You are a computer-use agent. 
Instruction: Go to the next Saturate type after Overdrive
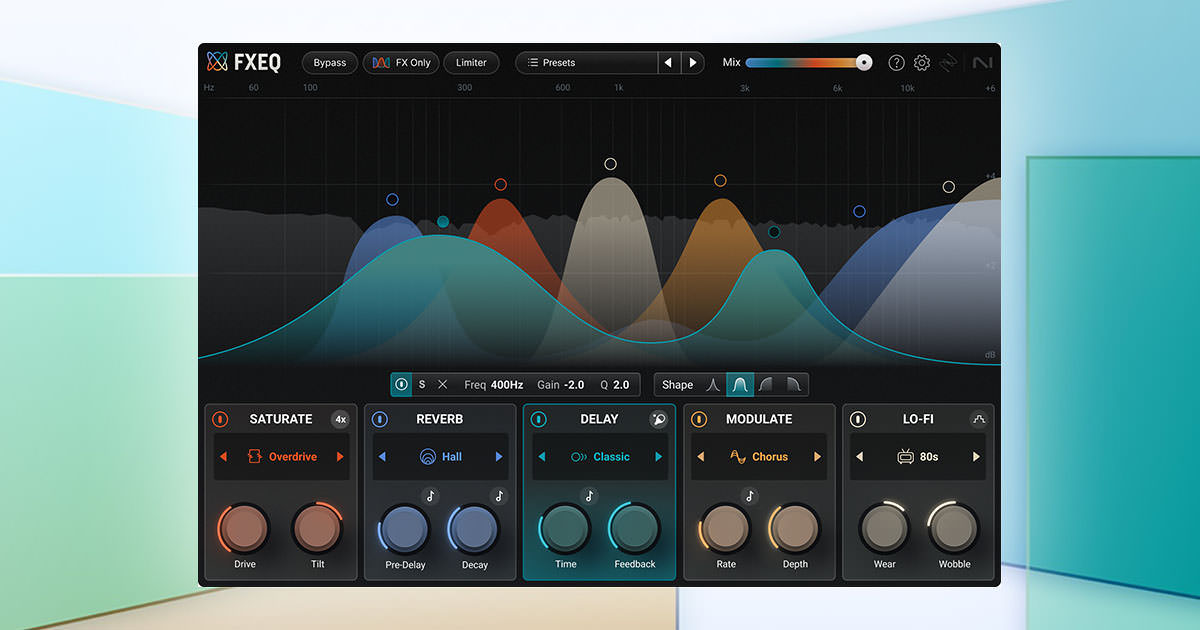(x=340, y=457)
